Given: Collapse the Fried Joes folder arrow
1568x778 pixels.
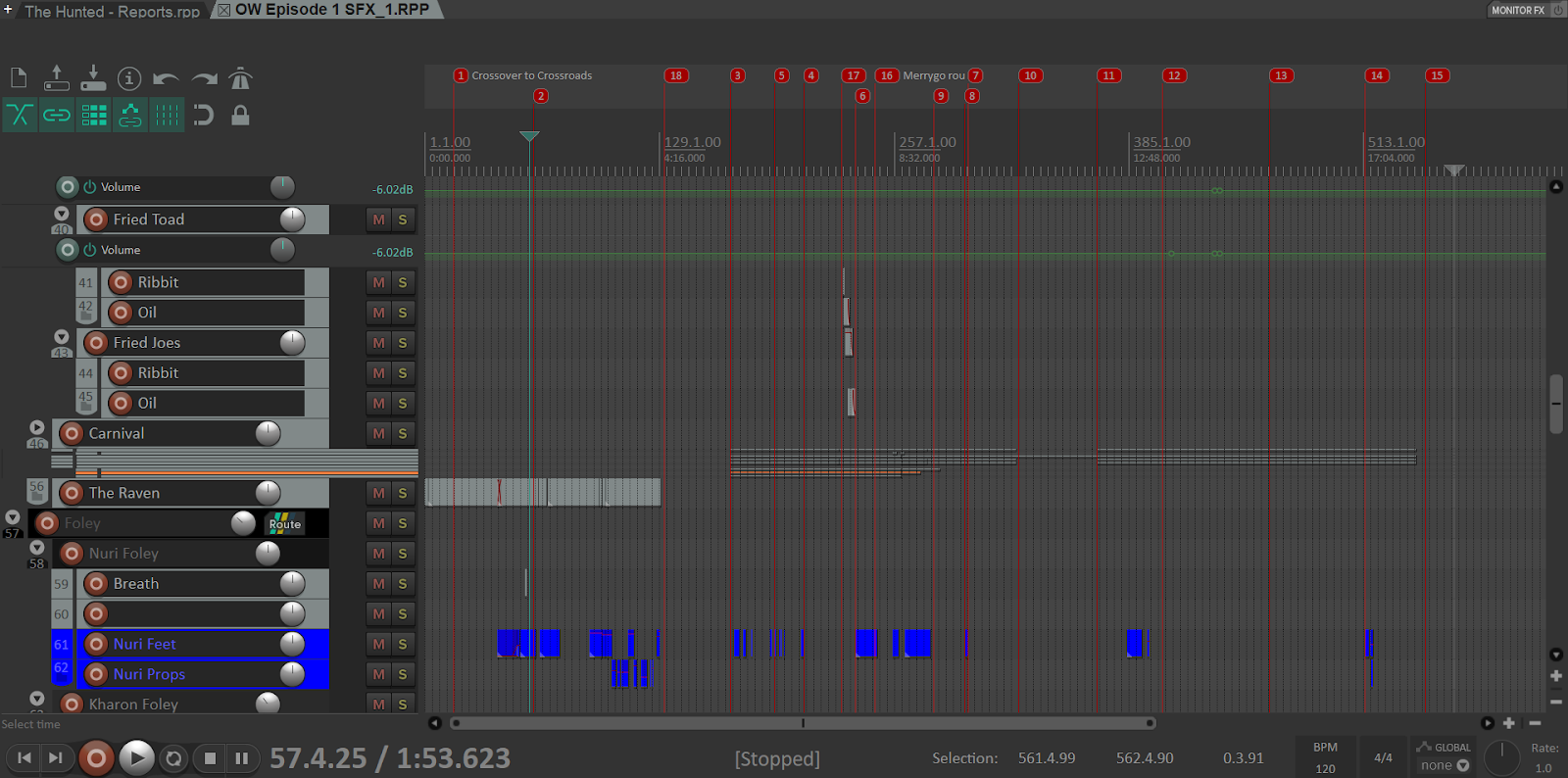Looking at the screenshot, I should 62,337.
